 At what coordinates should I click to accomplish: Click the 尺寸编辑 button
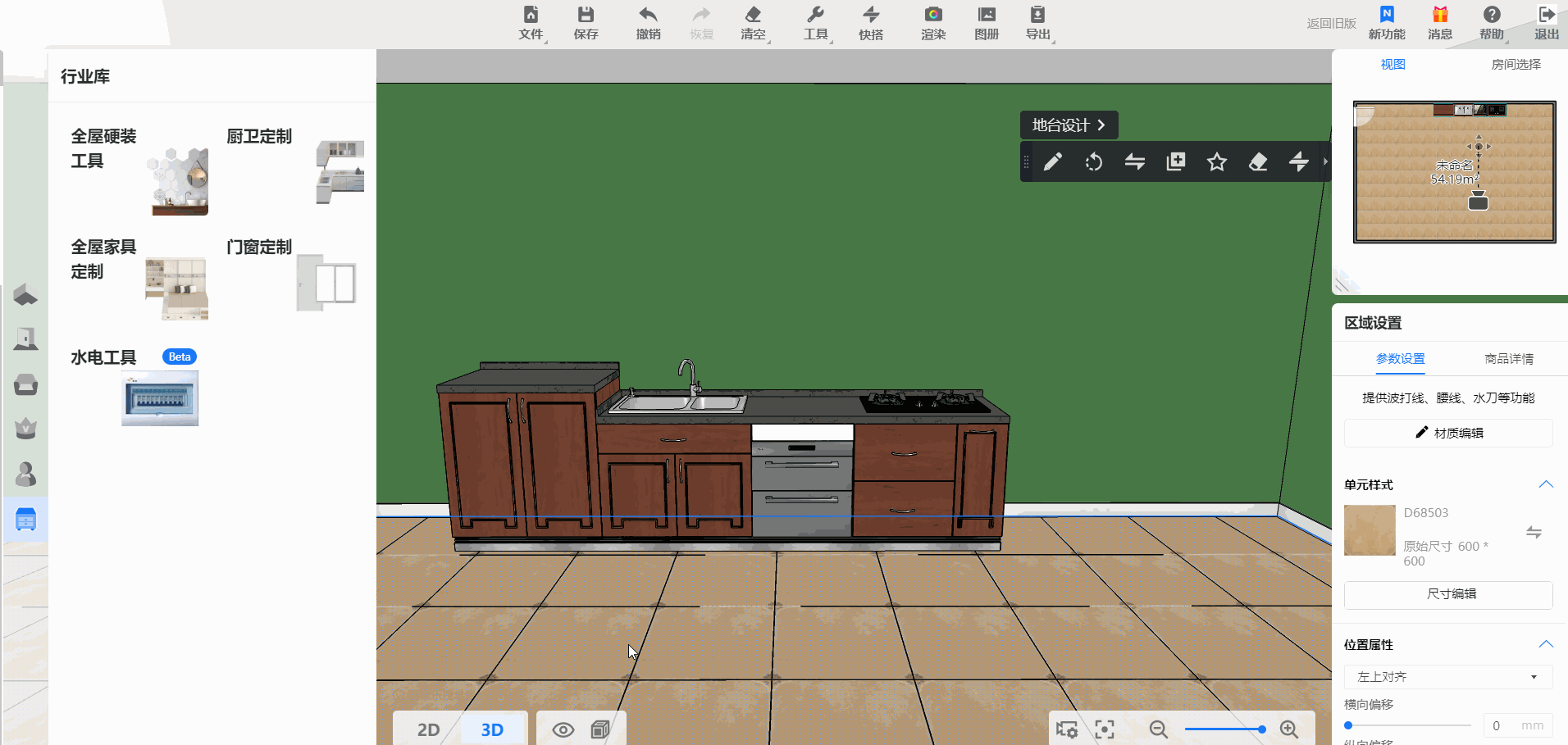tap(1448, 594)
